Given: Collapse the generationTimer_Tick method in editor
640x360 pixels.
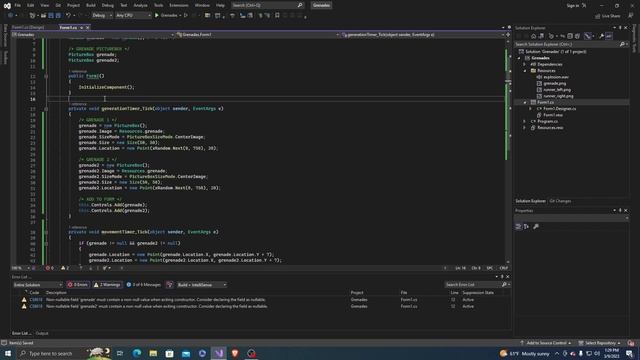Looking at the screenshot, I should point(46,109).
